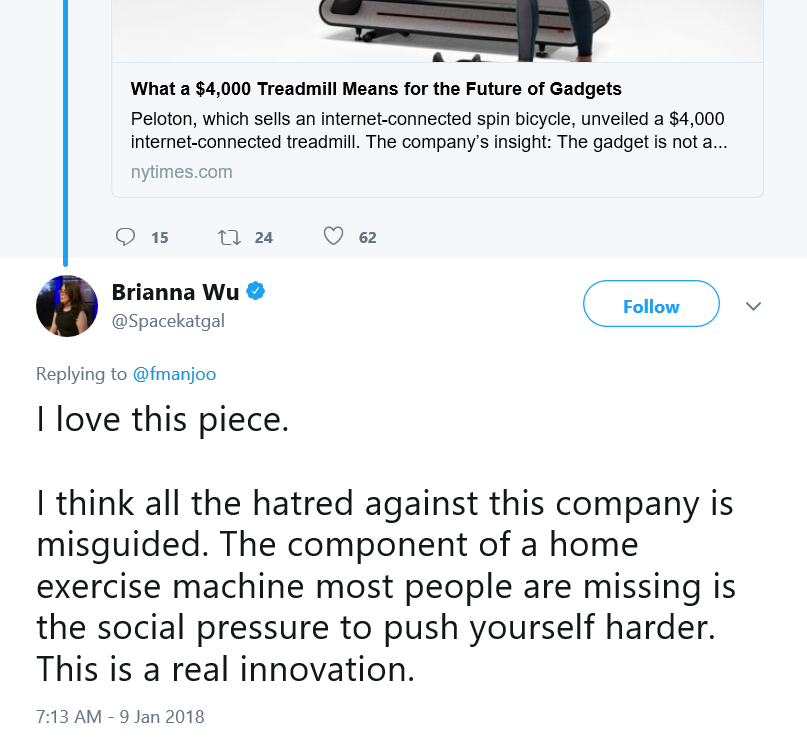807x743 pixels.
Task: Click the treadmill article preview image
Action: pyautogui.click(x=437, y=31)
